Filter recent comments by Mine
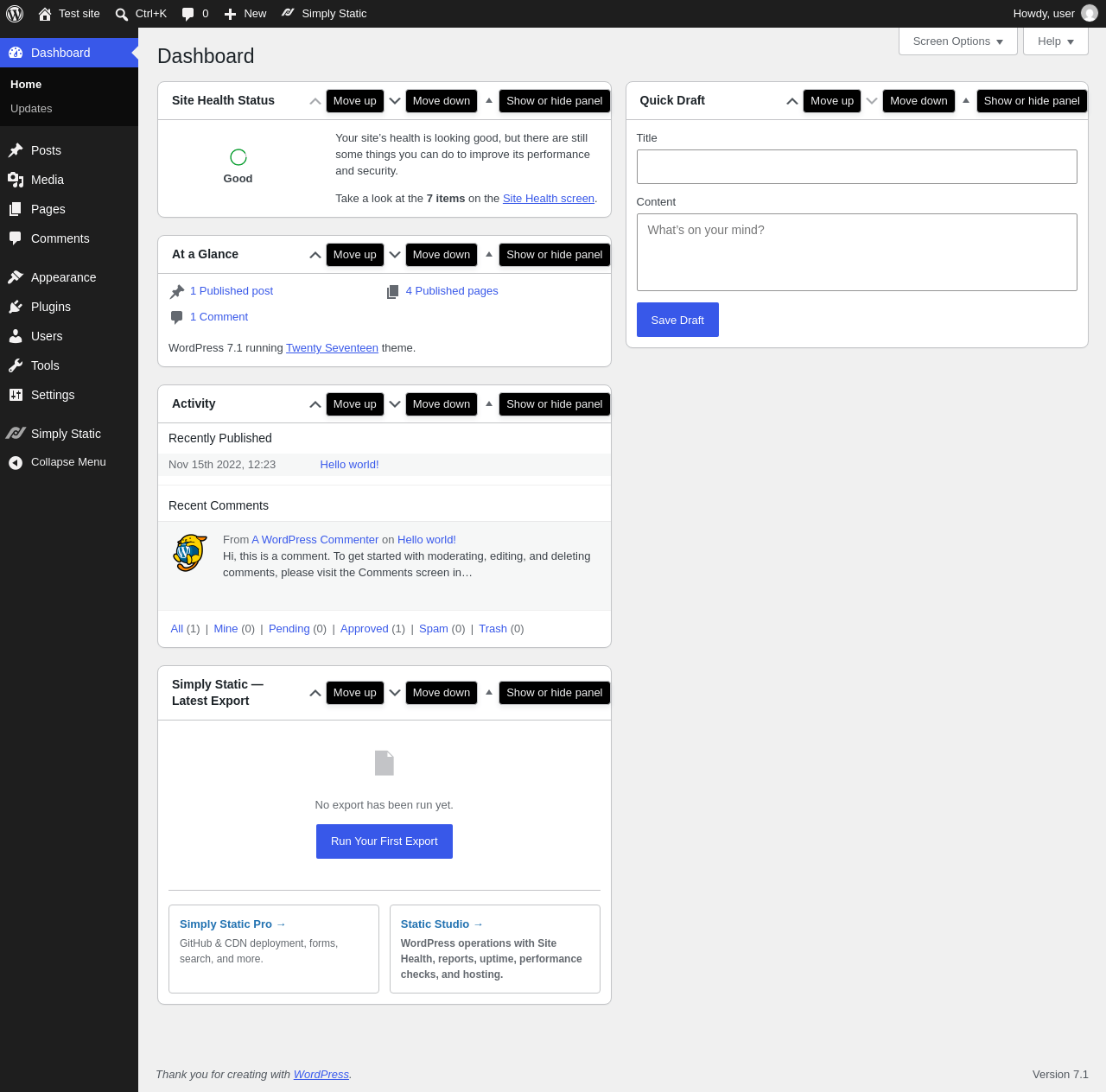The height and width of the screenshot is (1092, 1106). (226, 629)
